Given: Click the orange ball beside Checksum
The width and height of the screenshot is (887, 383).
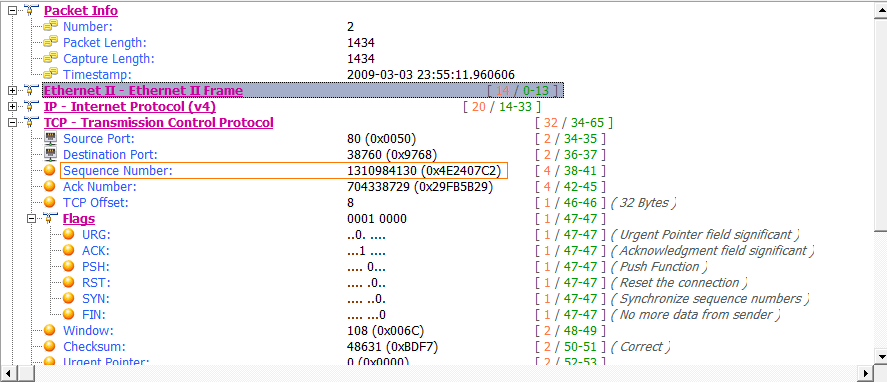Looking at the screenshot, I should (50, 346).
